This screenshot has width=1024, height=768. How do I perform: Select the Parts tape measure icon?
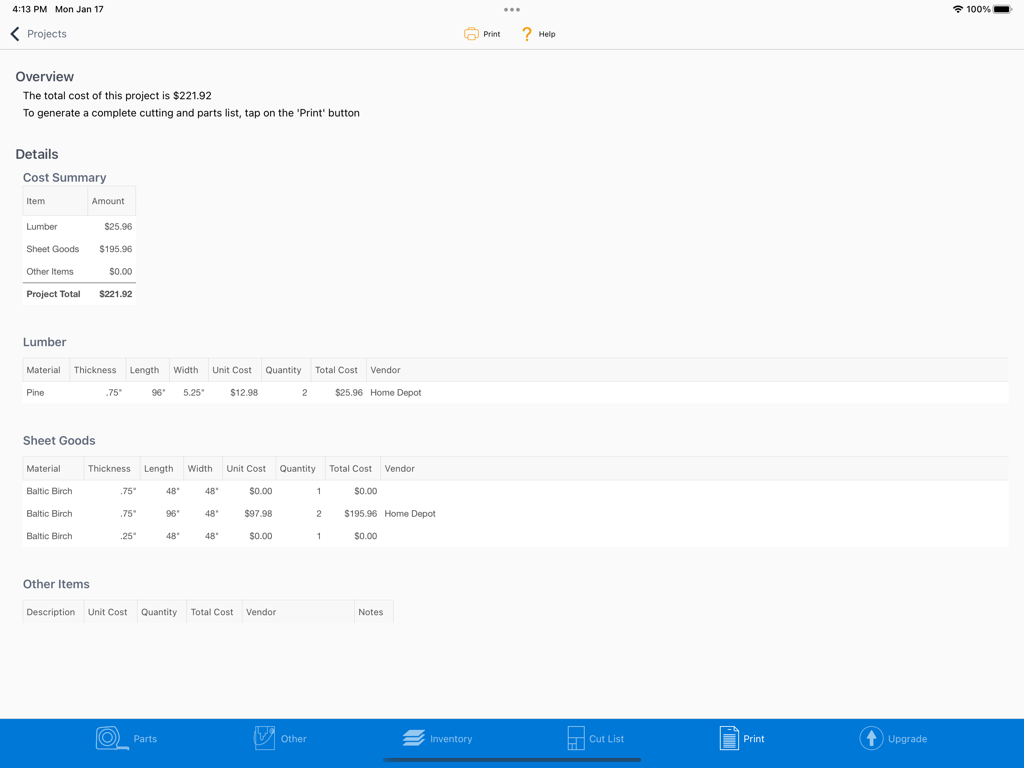pos(108,738)
